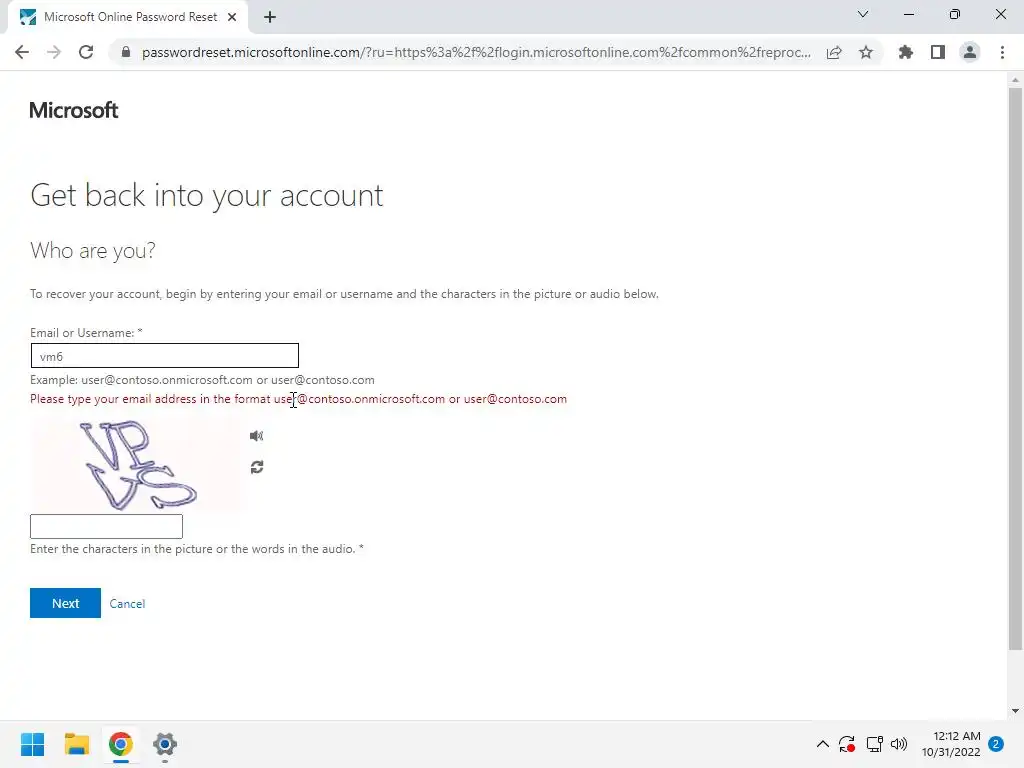Click page vertical scrollbar thumb

pyautogui.click(x=1015, y=369)
